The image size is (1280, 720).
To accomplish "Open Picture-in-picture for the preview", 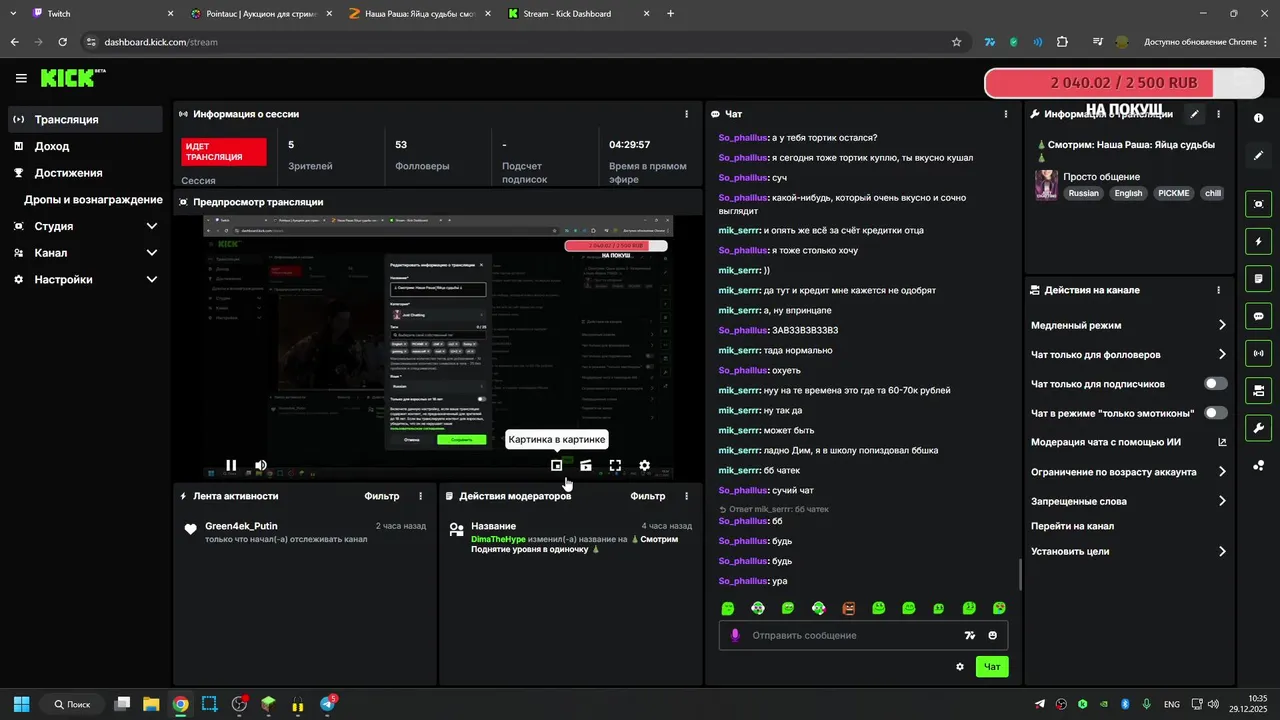I will point(557,465).
